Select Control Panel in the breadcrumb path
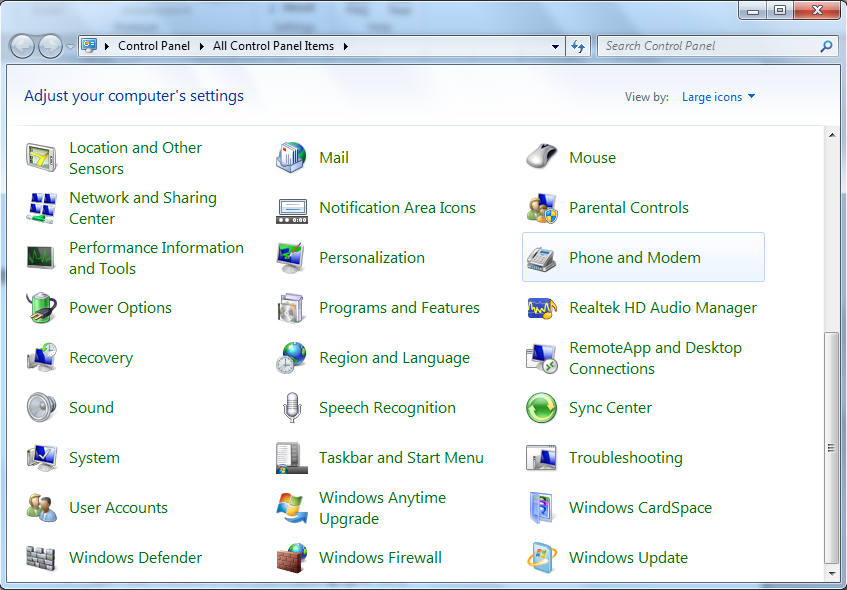The image size is (847, 590). pyautogui.click(x=154, y=46)
